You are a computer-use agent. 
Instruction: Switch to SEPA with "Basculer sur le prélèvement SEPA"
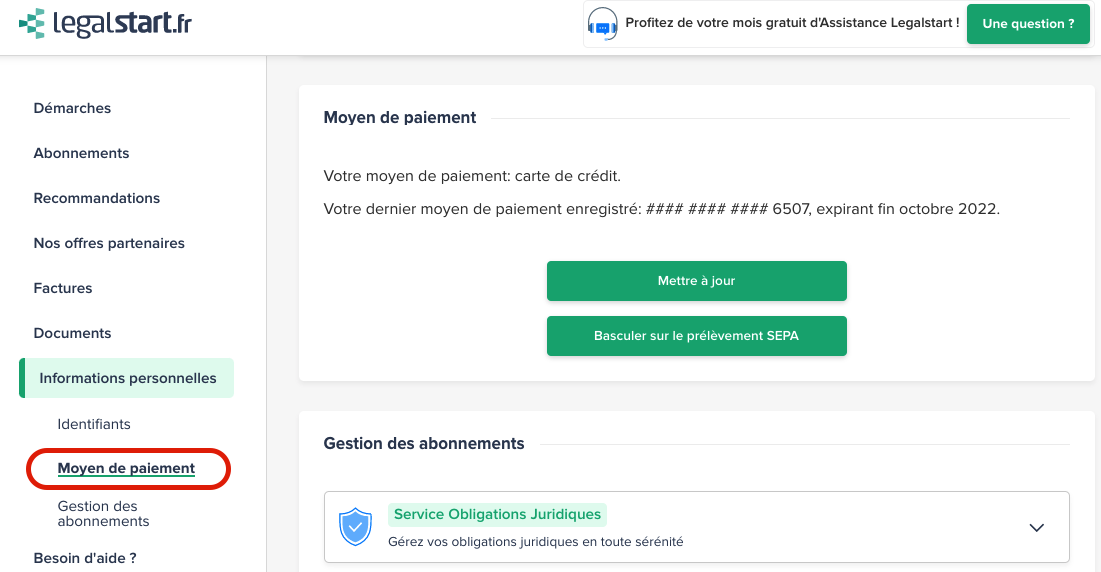coord(696,336)
